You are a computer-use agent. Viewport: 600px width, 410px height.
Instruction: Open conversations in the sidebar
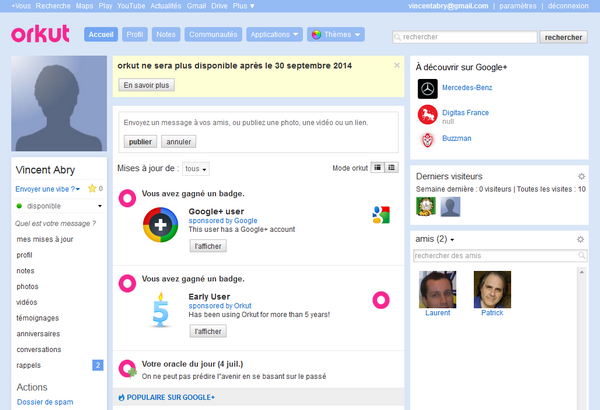[x=39, y=350]
